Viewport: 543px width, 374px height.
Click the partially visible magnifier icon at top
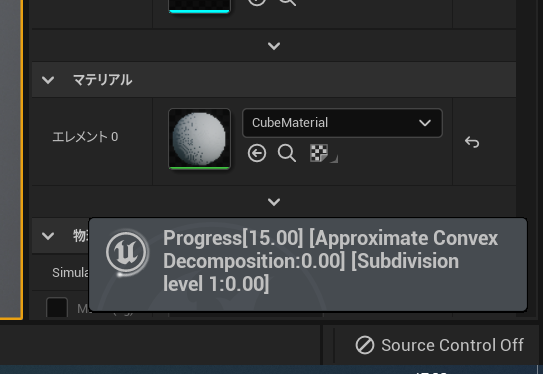click(x=287, y=3)
